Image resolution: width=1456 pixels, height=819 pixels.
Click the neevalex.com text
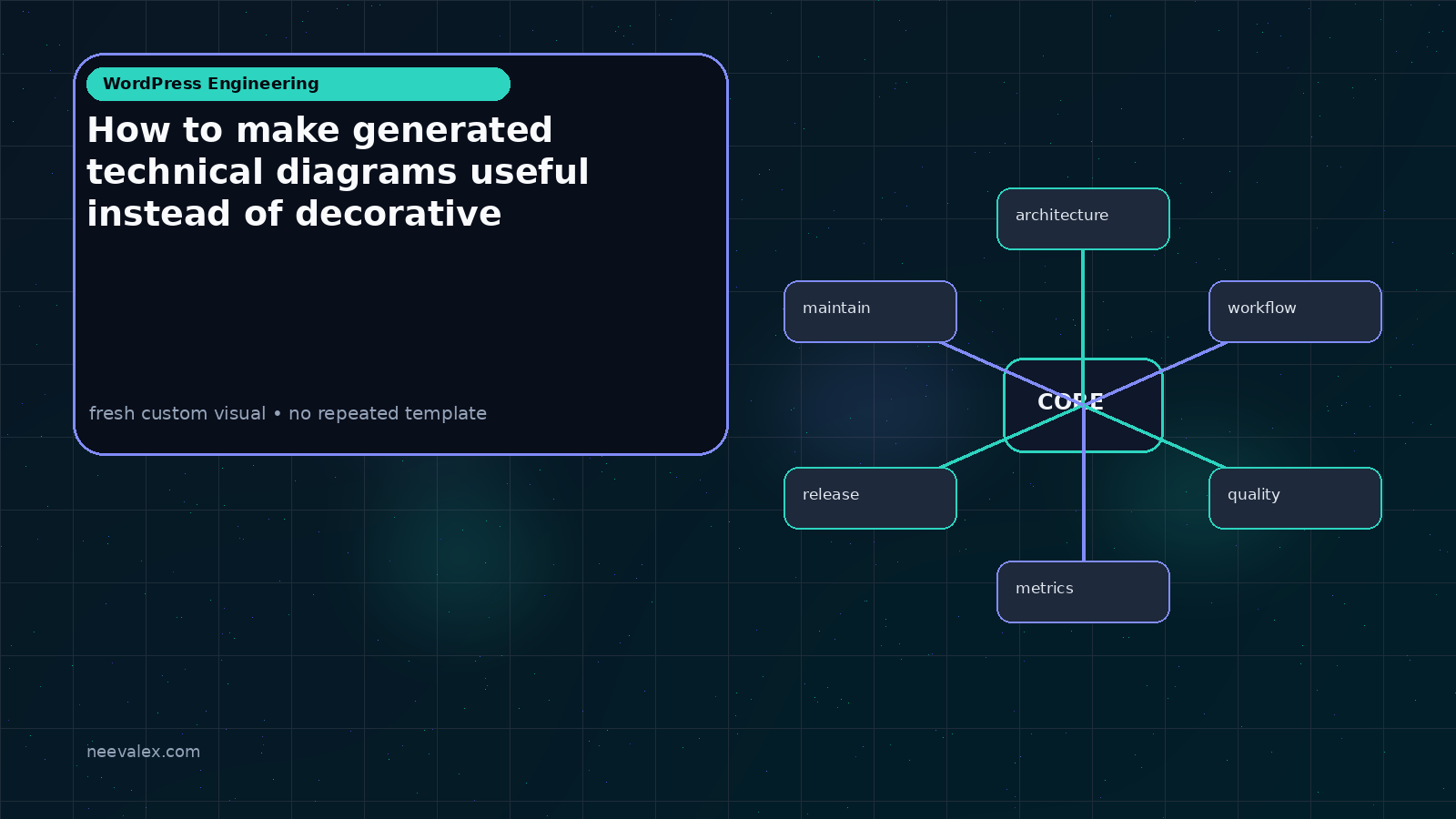(x=143, y=752)
